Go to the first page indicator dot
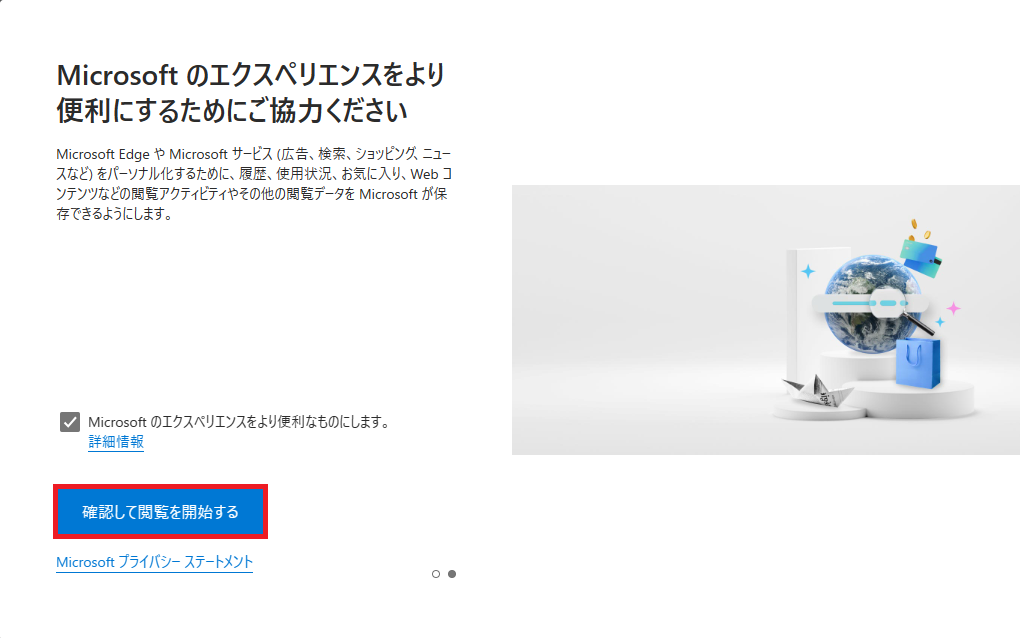1020x638 pixels. [x=436, y=574]
